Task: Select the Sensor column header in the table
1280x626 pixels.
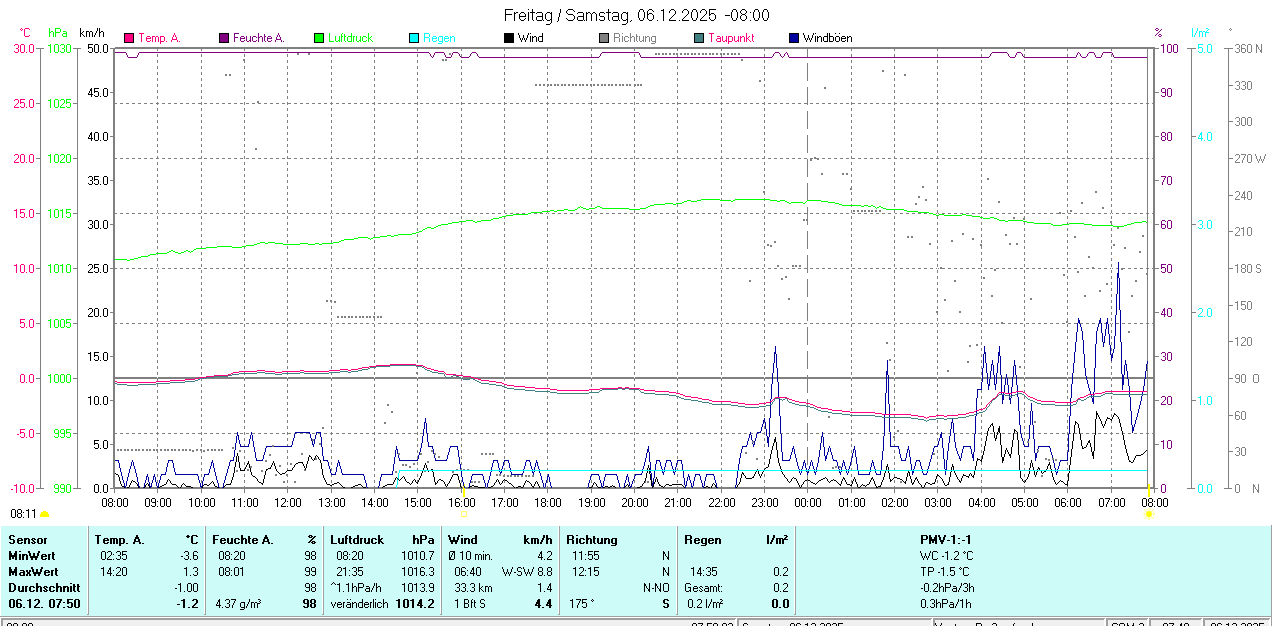Action: (x=27, y=540)
